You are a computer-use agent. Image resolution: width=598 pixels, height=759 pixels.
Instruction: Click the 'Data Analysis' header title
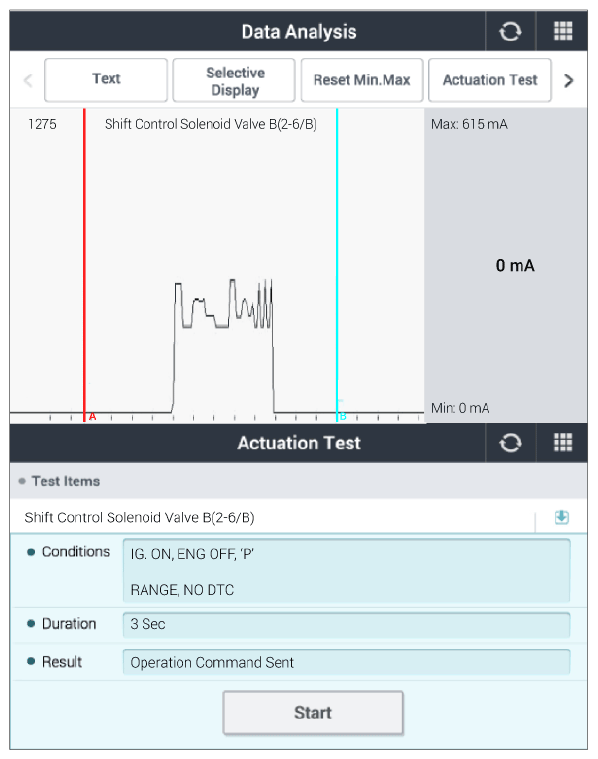(x=299, y=32)
